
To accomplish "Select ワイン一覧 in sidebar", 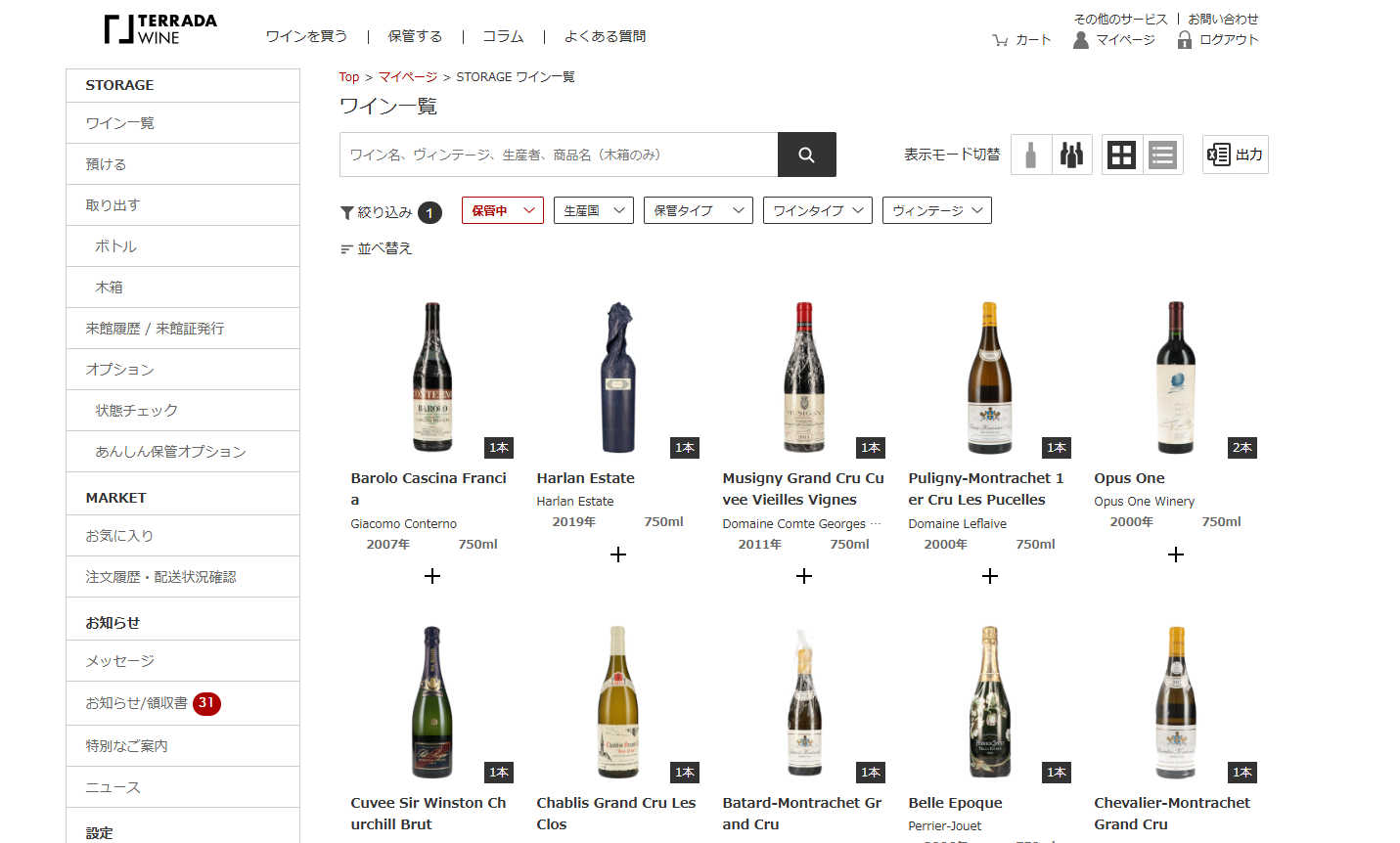I will [x=183, y=123].
